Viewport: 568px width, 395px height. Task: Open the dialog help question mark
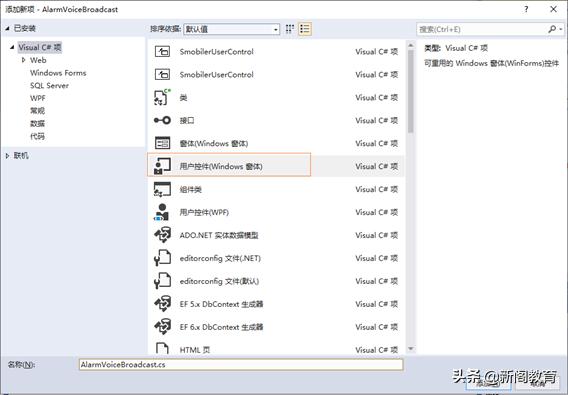pyautogui.click(x=526, y=9)
